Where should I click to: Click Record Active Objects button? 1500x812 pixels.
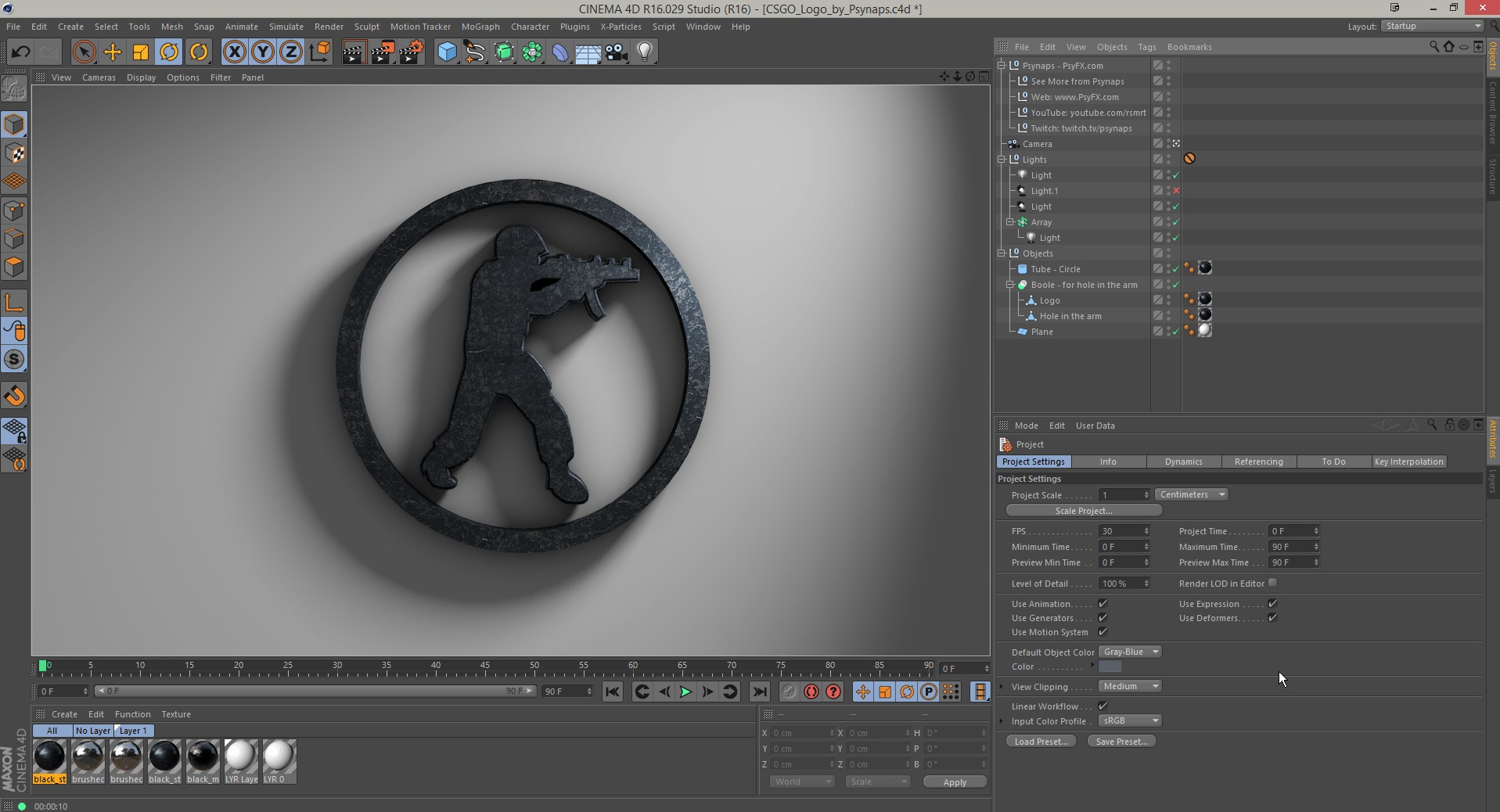coord(789,692)
